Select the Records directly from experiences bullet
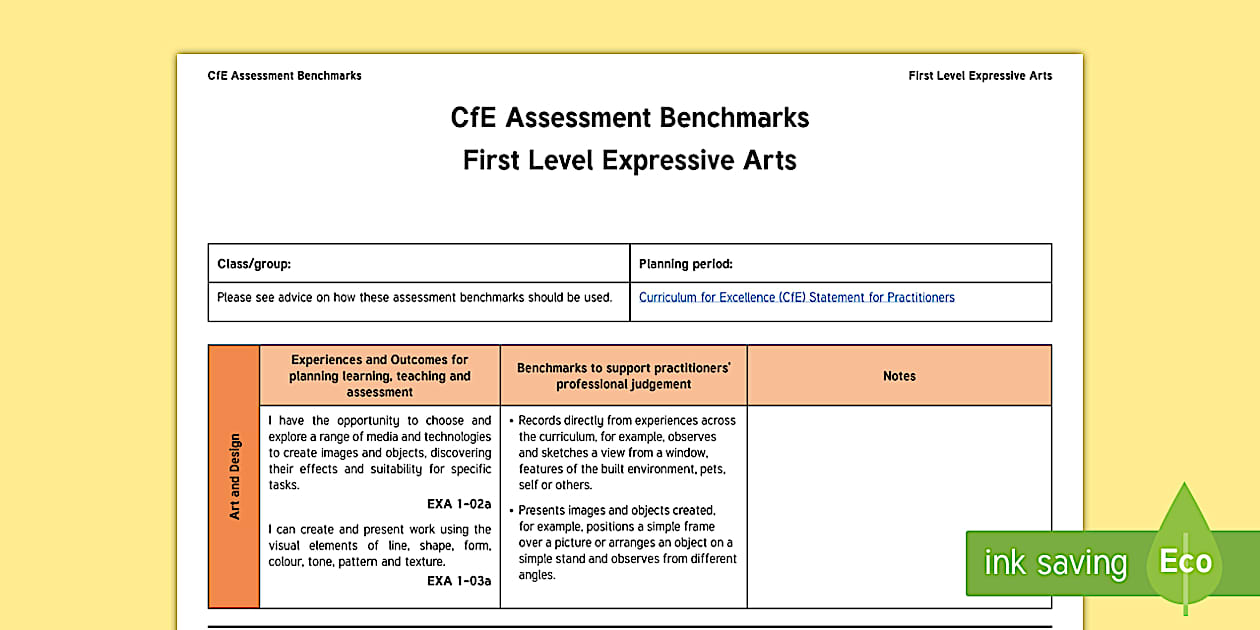This screenshot has width=1260, height=630. pos(624,452)
